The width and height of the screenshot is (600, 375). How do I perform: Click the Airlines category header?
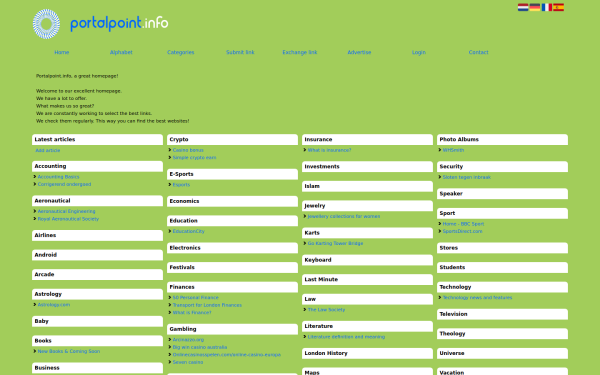(x=98, y=235)
